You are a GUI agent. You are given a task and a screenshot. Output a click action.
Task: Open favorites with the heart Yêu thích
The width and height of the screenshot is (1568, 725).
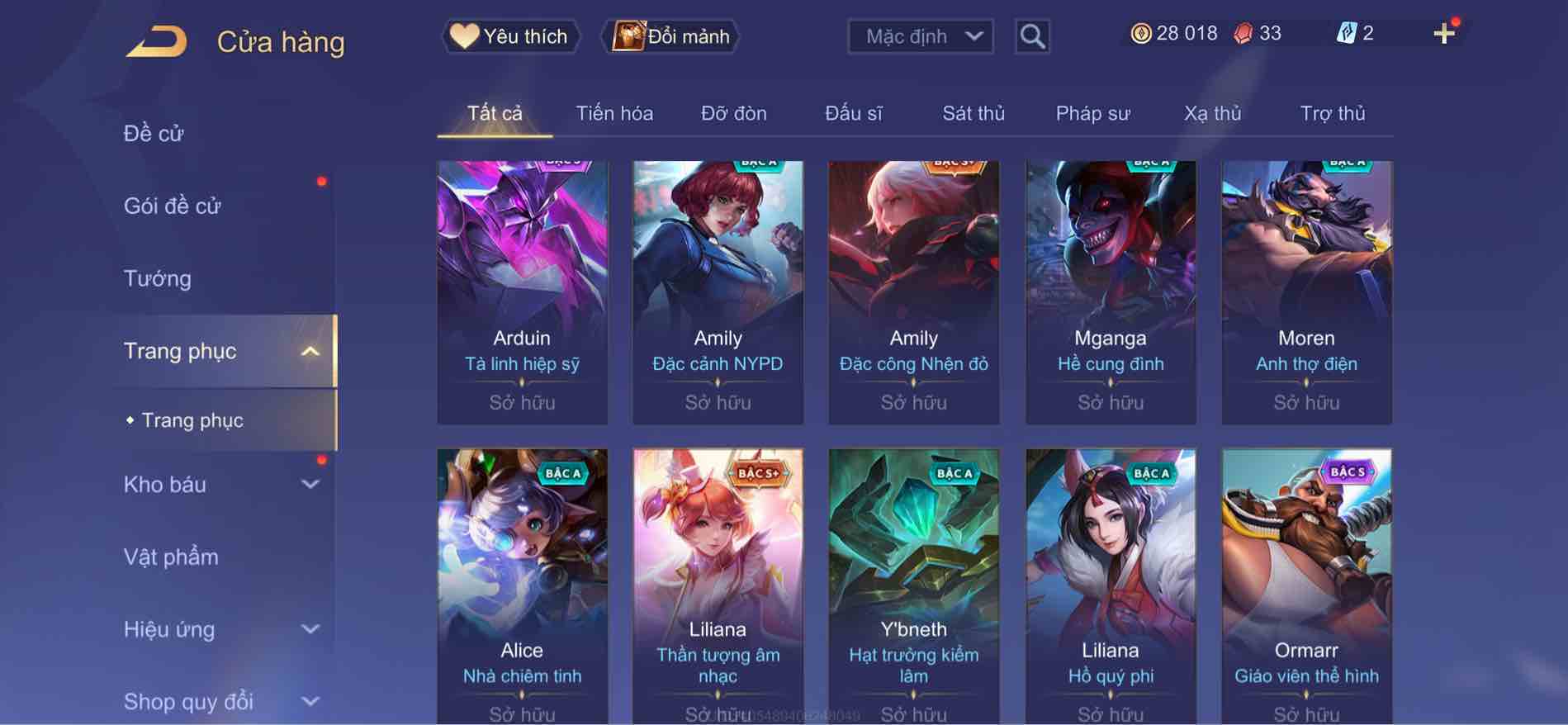click(510, 36)
